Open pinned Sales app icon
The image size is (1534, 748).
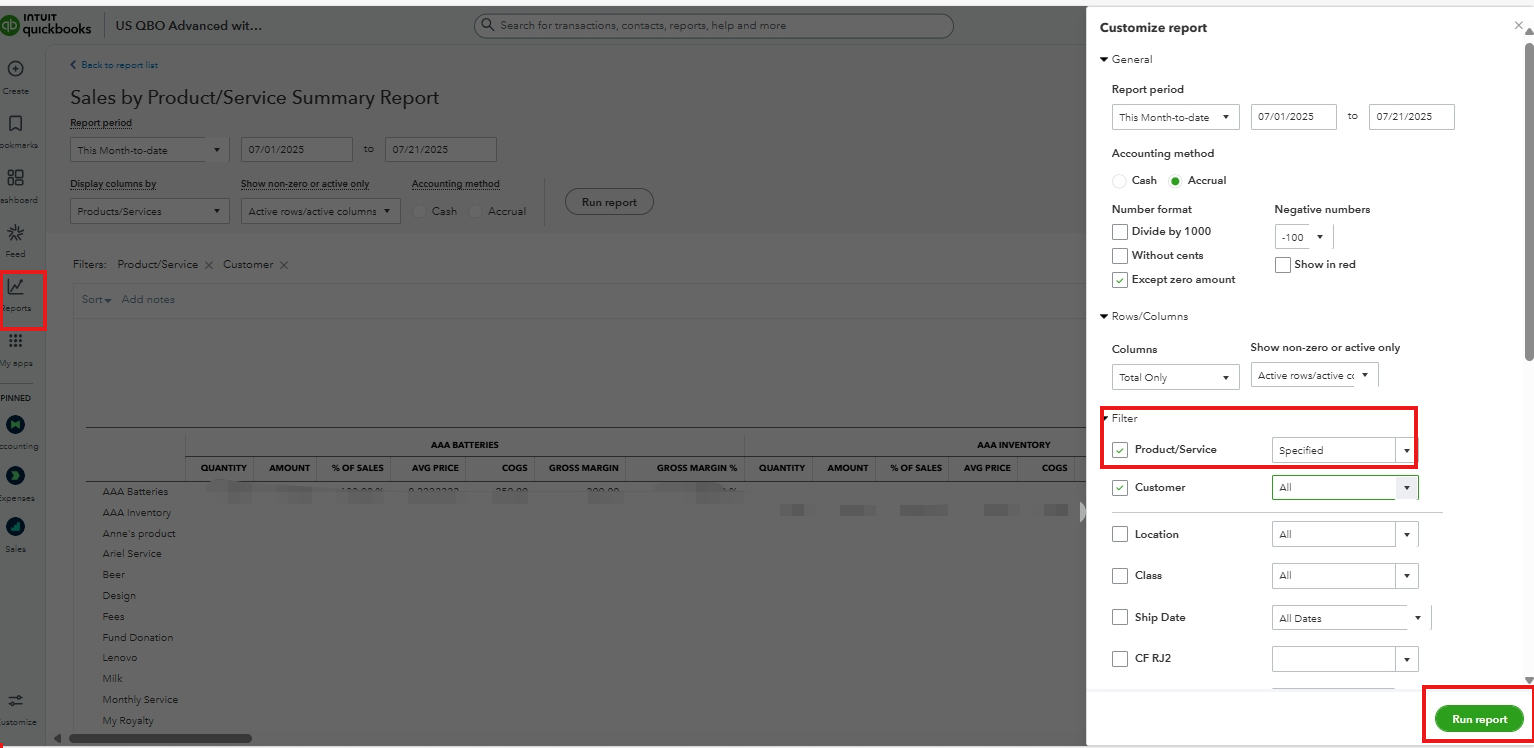tap(15, 526)
